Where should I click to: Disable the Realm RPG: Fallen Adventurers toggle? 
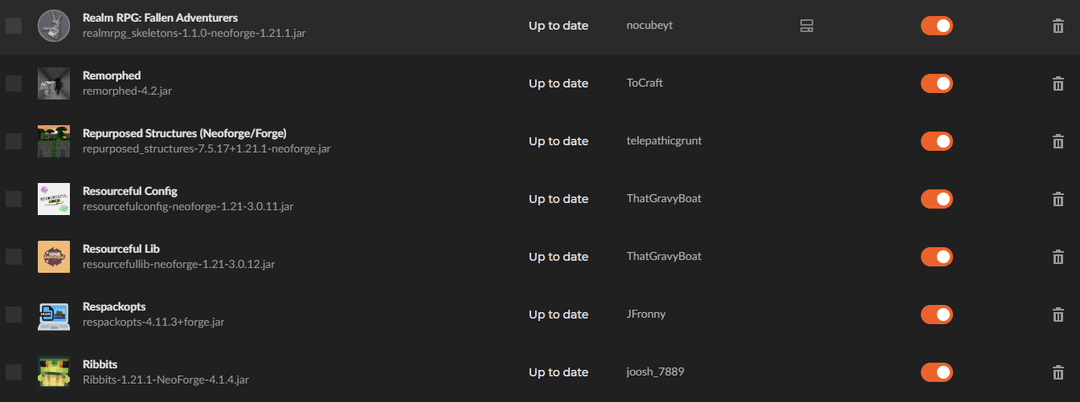click(936, 26)
